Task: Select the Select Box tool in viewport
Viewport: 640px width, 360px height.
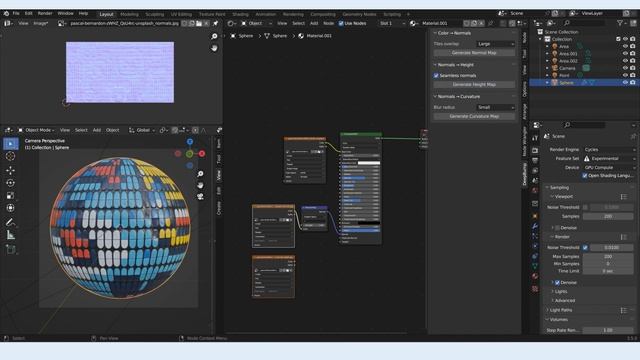Action: coord(11,144)
